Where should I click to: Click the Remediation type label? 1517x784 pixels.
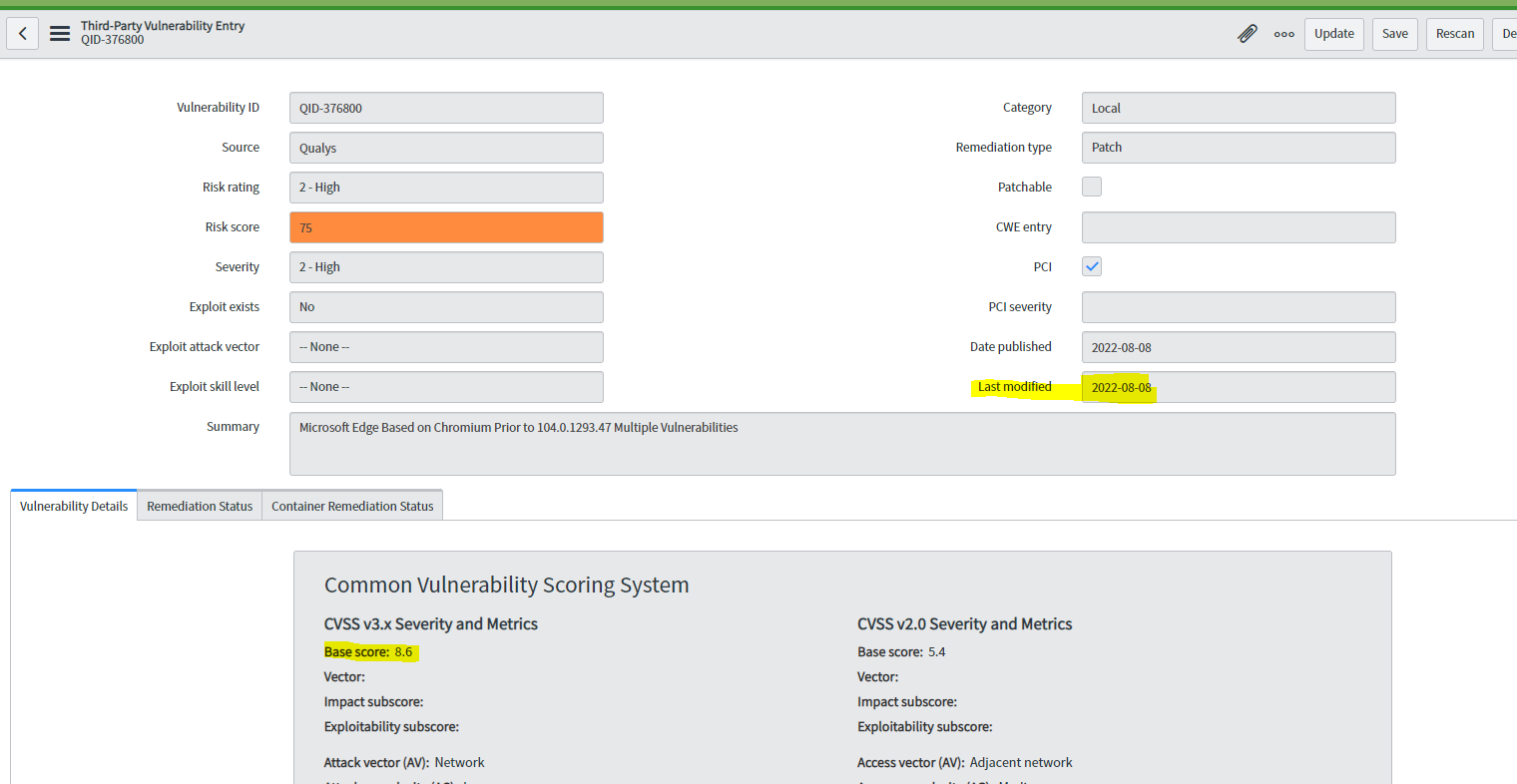click(x=1004, y=148)
